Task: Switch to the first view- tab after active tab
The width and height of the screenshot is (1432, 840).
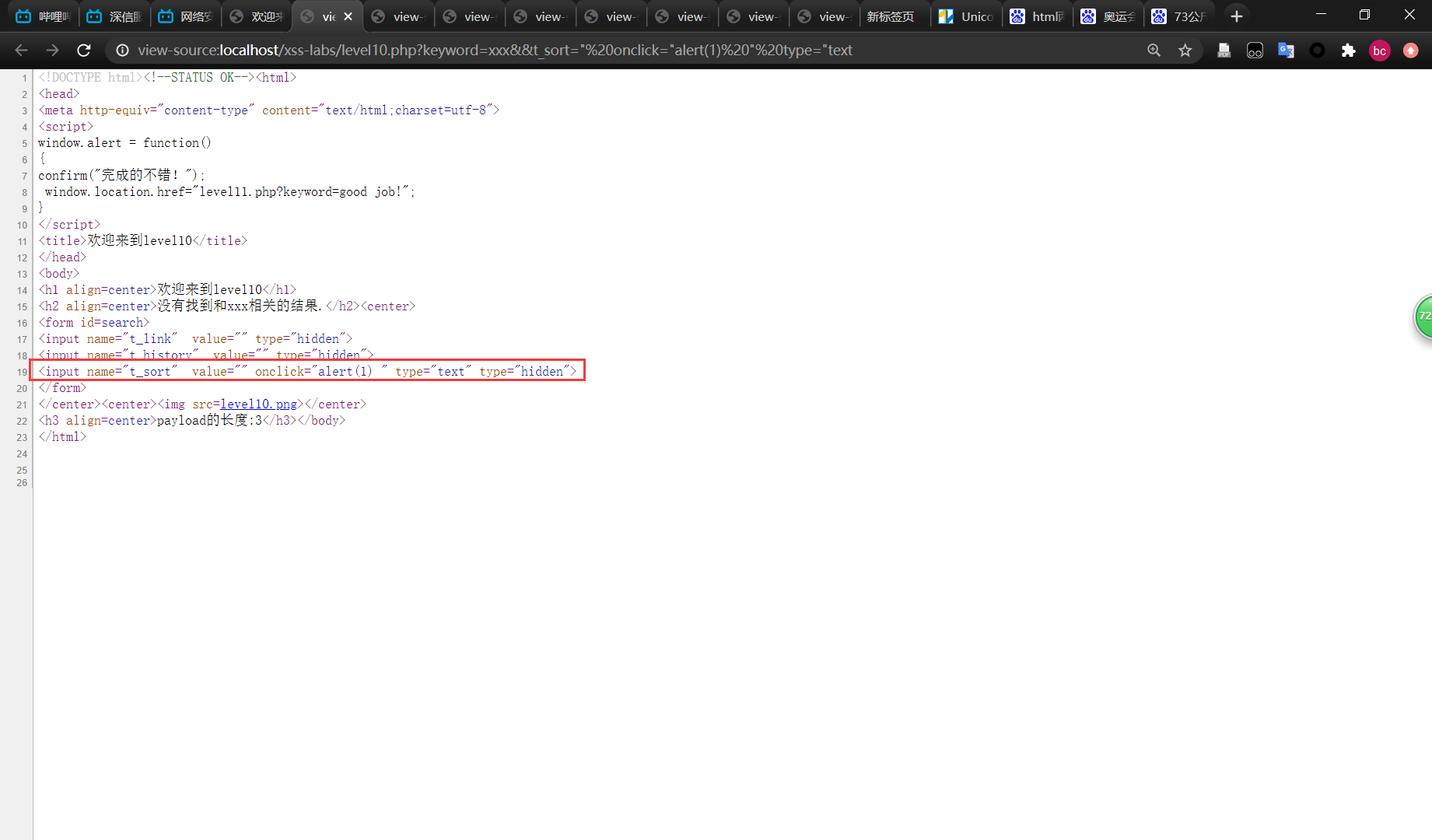Action: point(397,16)
